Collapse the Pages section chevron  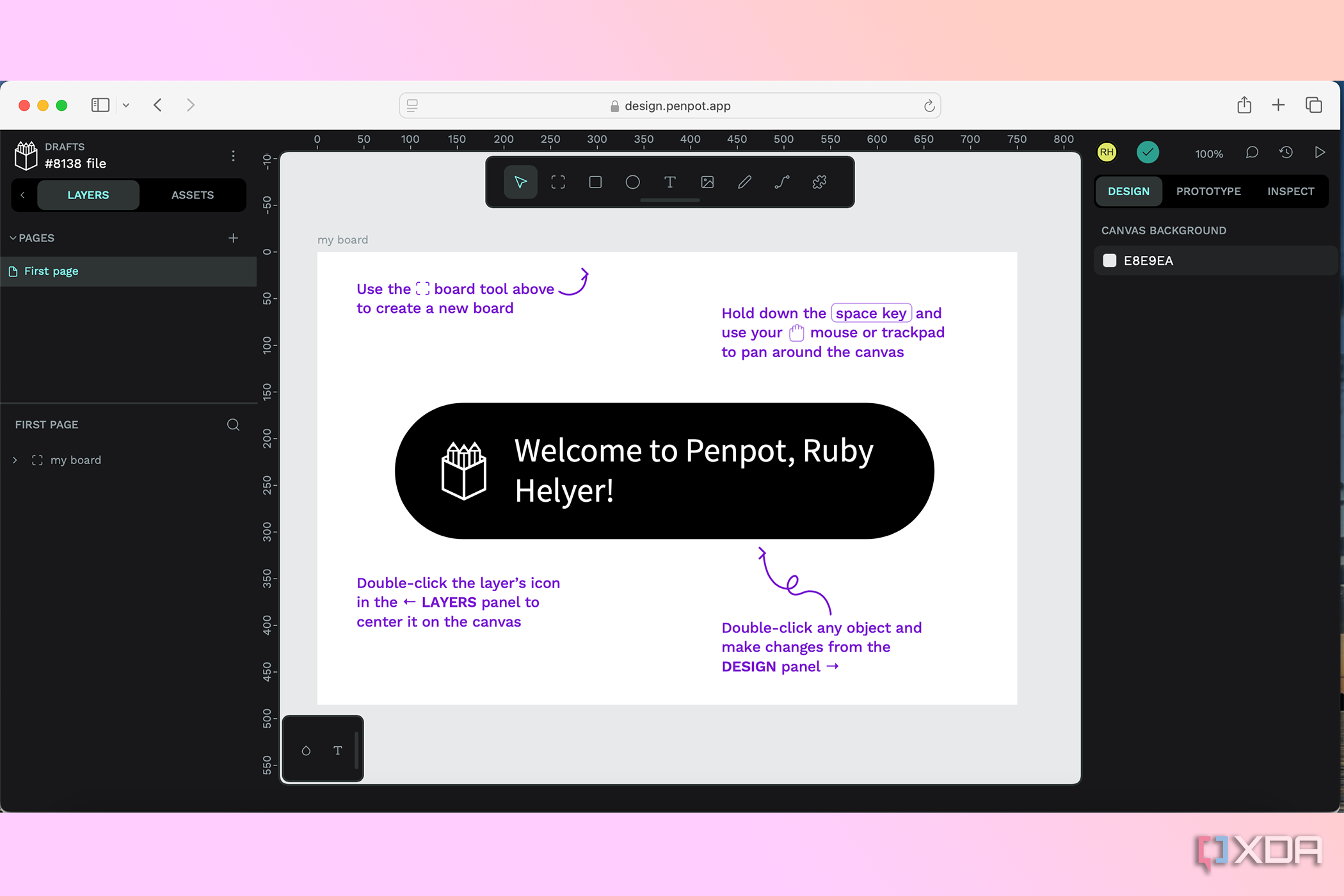pyautogui.click(x=13, y=238)
